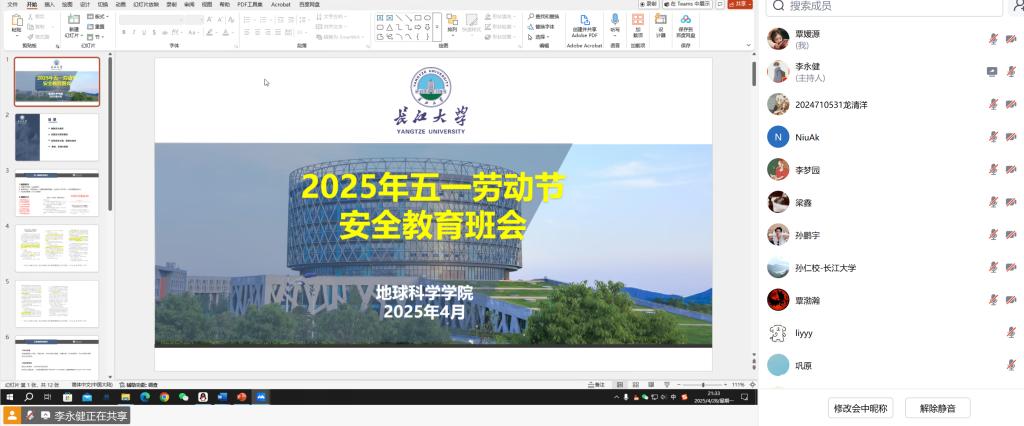Click the muted microphone icon beside 李梦园

tap(993, 170)
